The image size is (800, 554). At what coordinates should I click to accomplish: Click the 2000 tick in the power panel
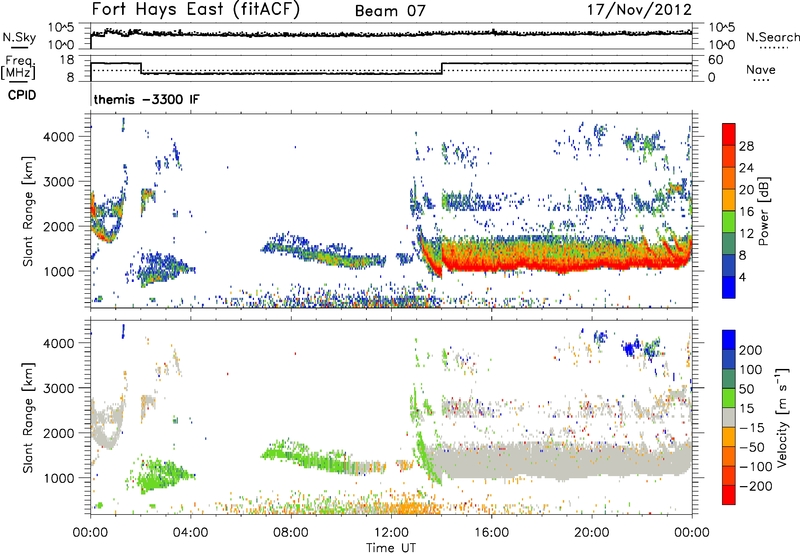(59, 226)
